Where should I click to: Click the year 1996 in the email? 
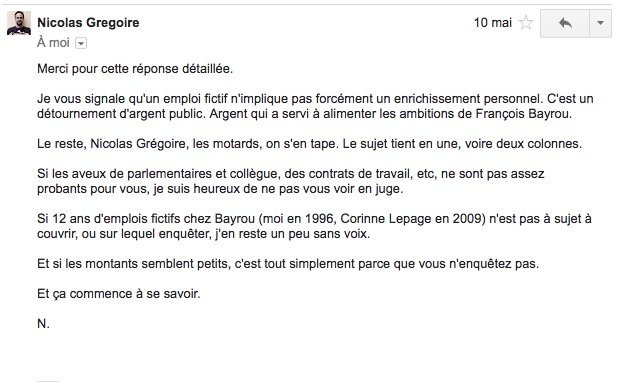(319, 219)
